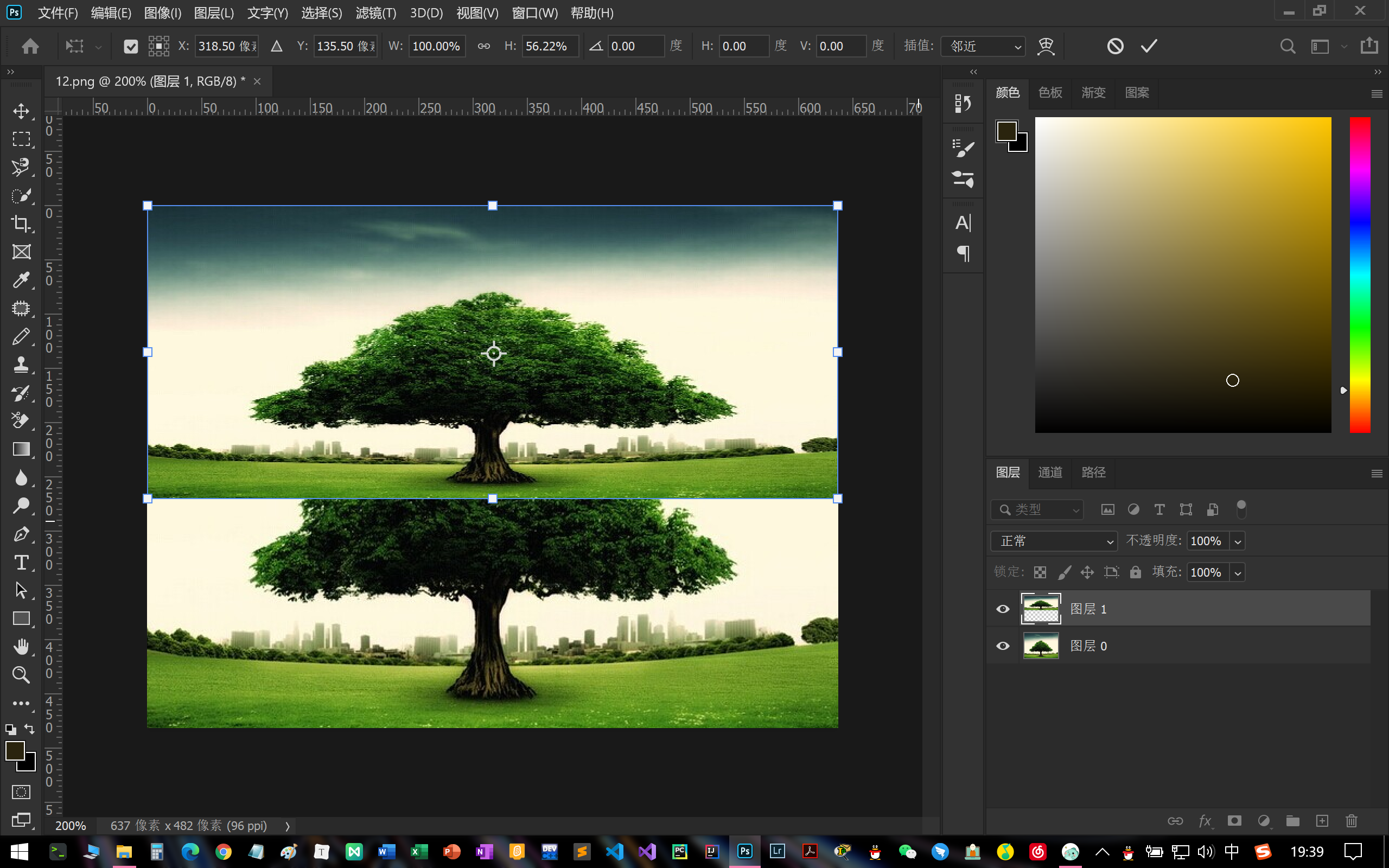Add layer mask button

point(1234,821)
